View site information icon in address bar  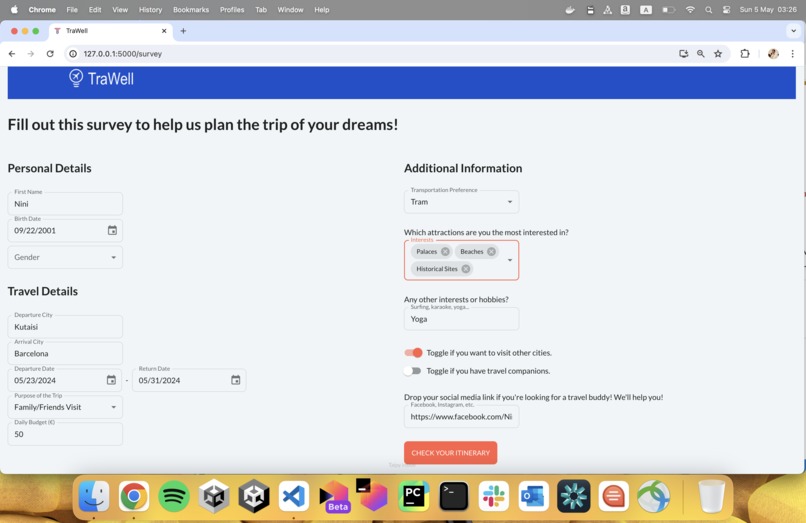click(73, 53)
